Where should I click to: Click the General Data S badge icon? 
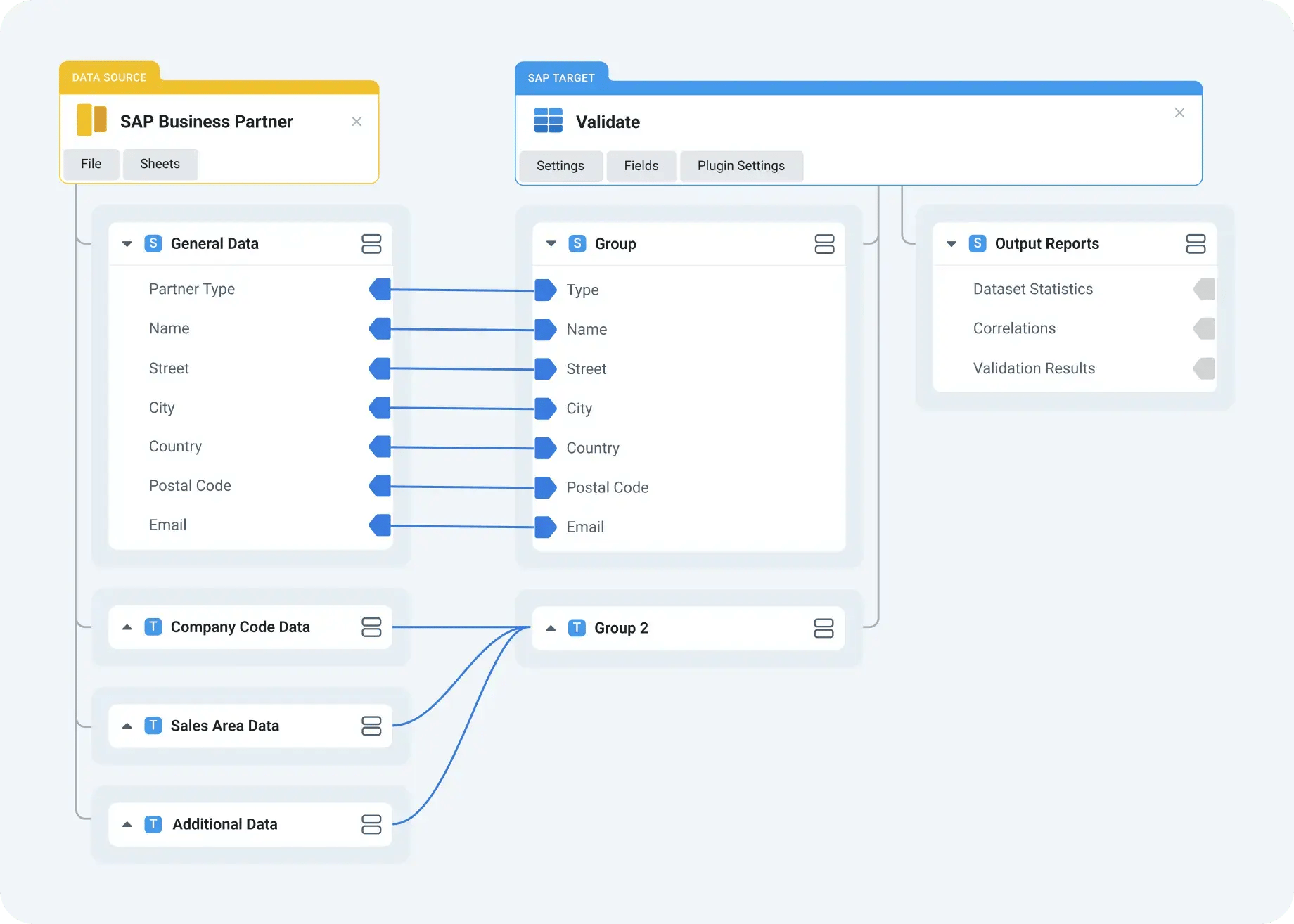153,243
